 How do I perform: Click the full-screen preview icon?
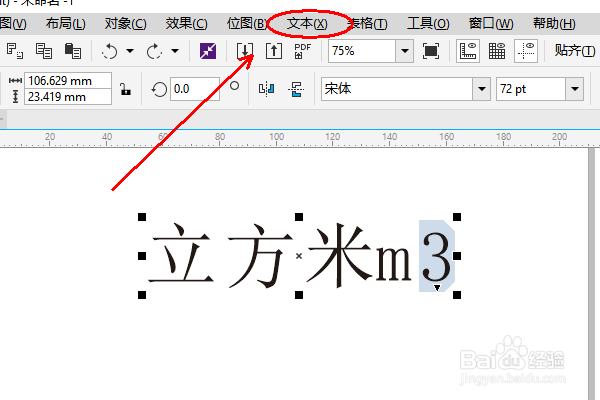point(431,51)
